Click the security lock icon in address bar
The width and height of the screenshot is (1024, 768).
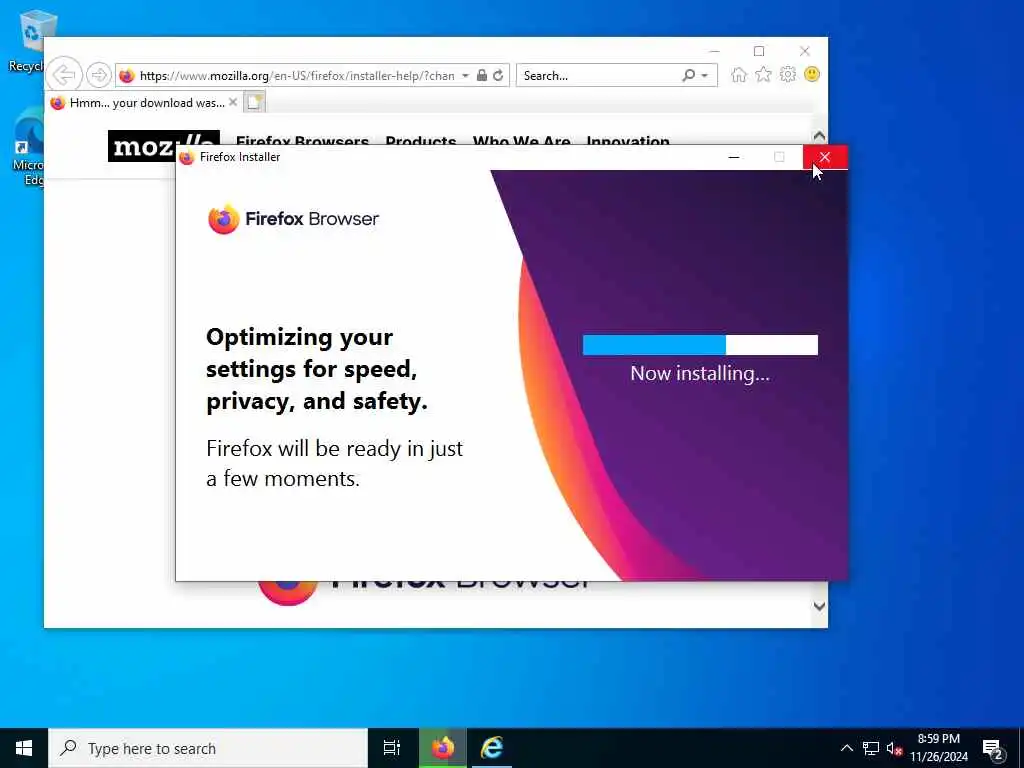click(482, 75)
